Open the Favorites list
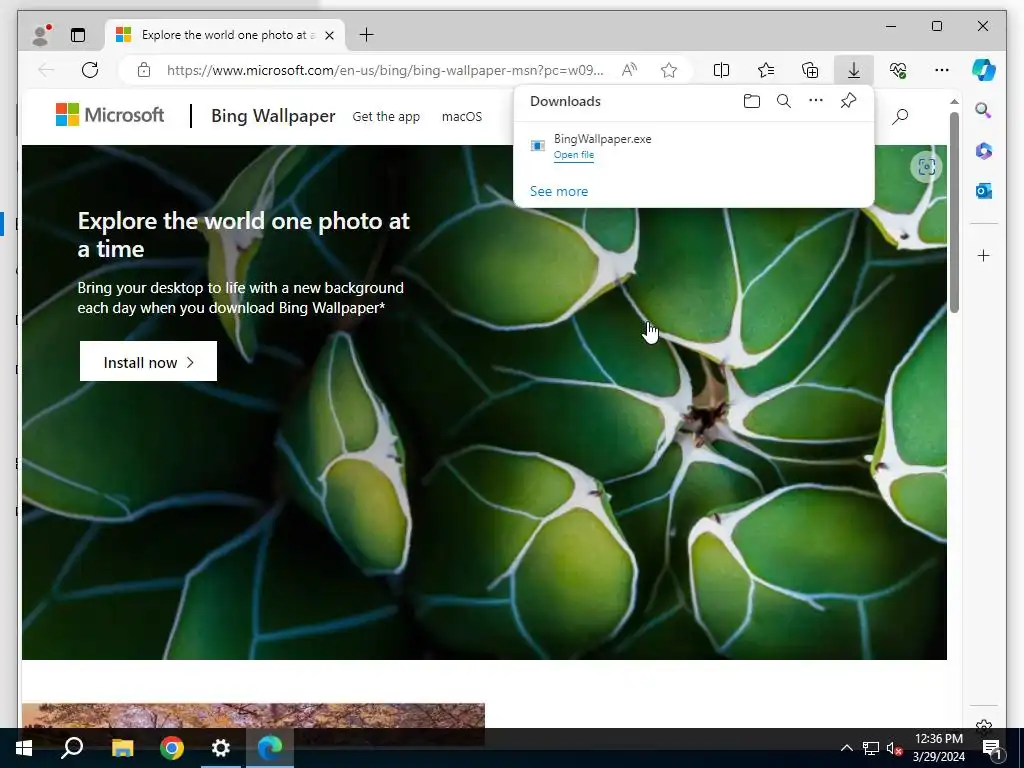 (765, 70)
